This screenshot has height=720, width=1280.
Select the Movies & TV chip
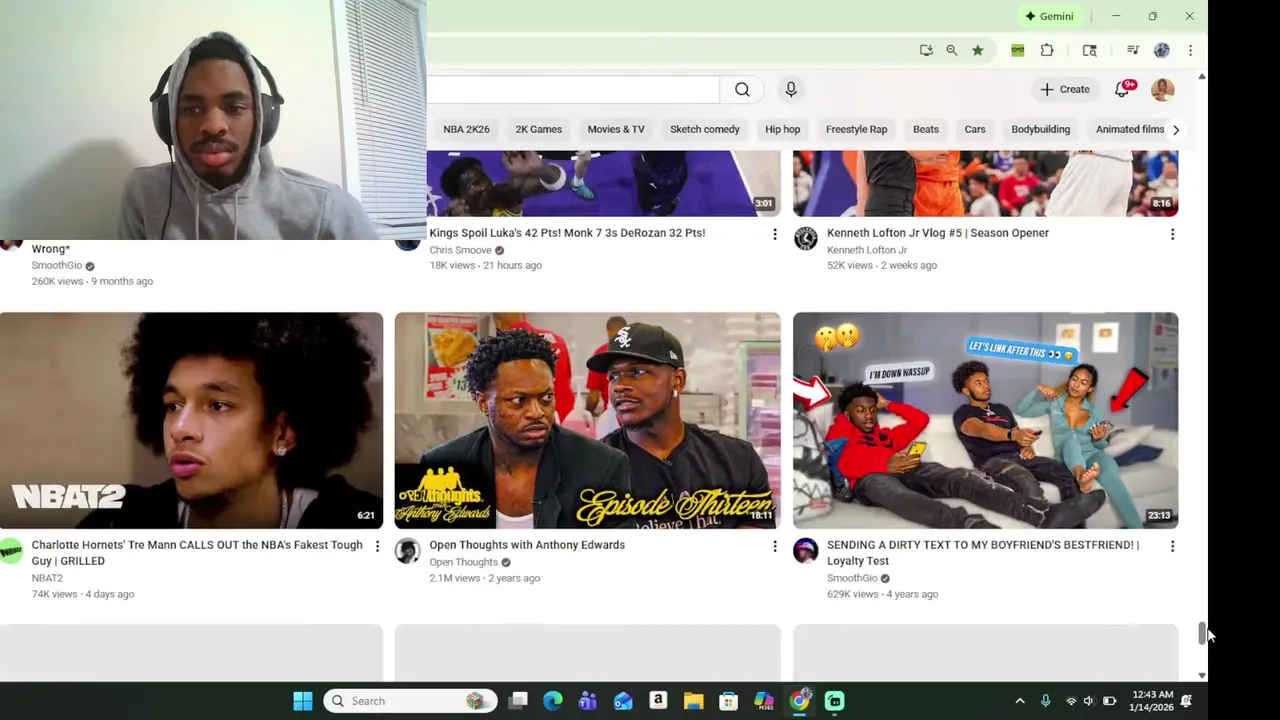pos(616,129)
